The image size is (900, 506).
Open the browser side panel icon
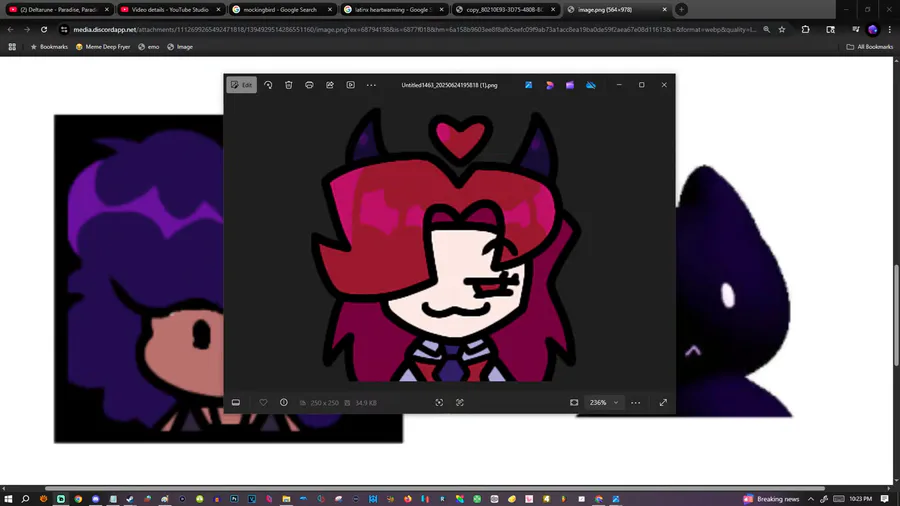[x=830, y=29]
